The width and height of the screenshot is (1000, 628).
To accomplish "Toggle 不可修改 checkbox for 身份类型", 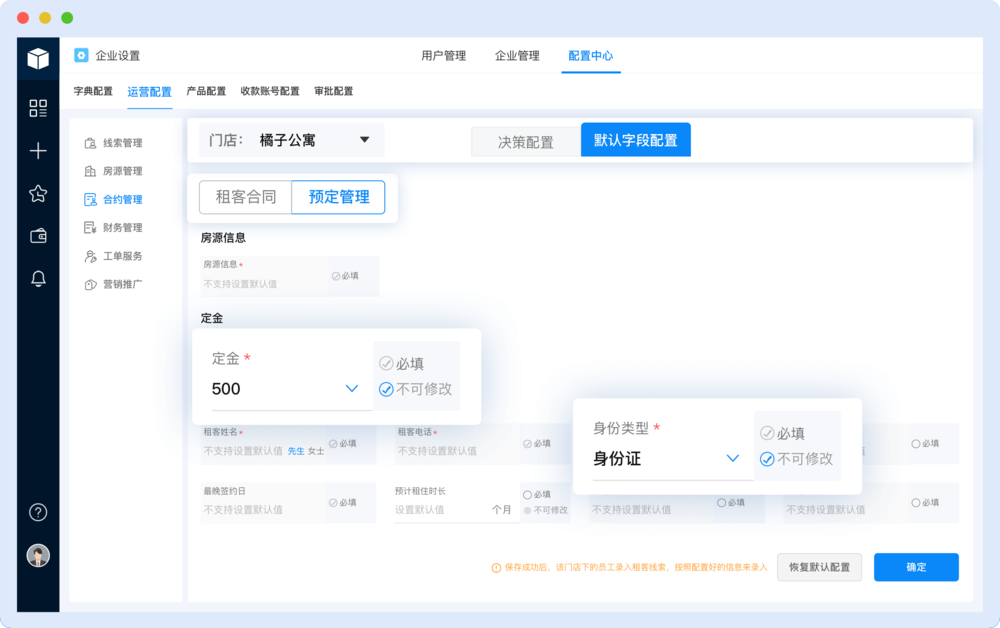I will click(767, 459).
